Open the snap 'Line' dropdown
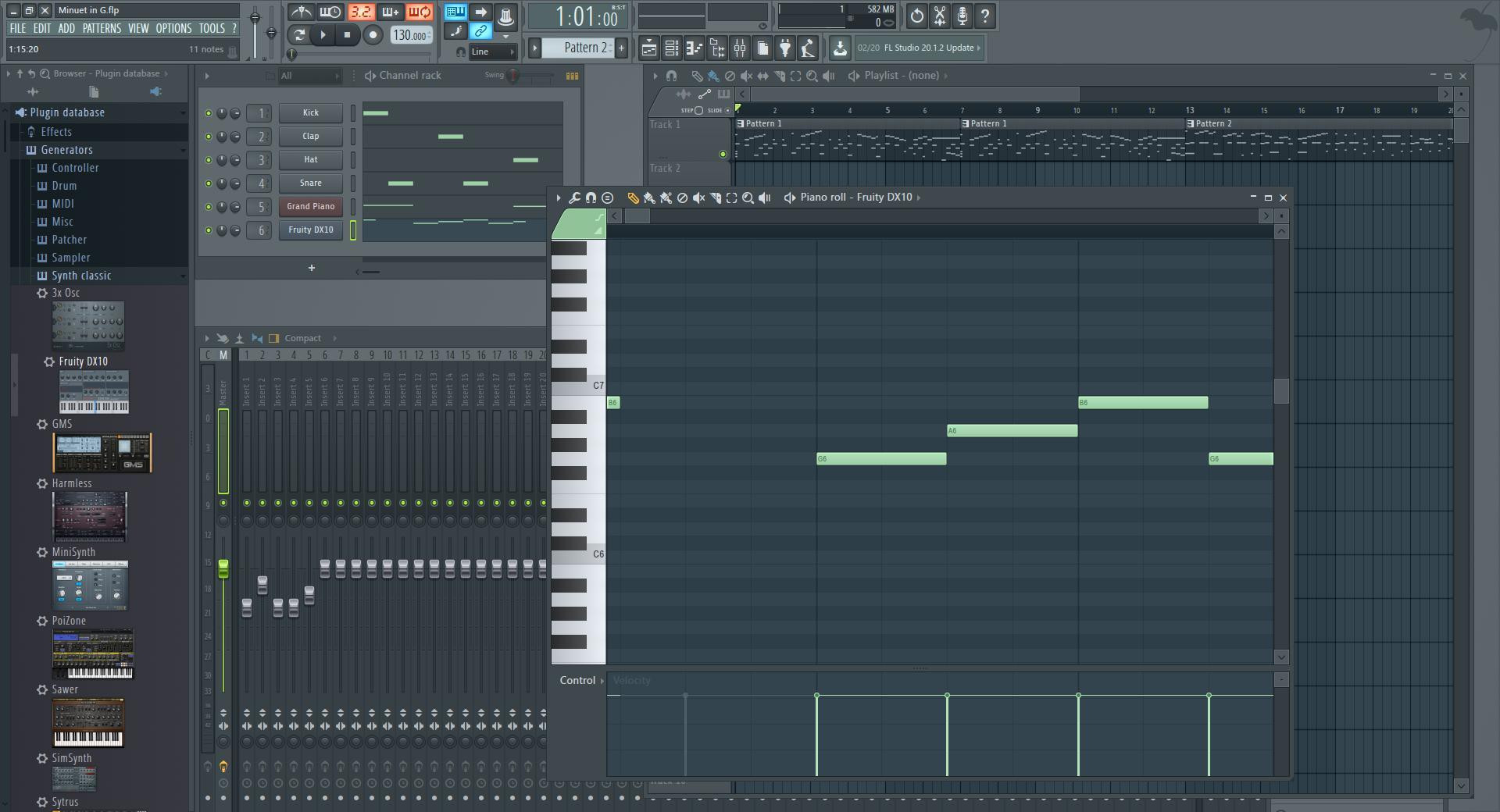1500x812 pixels. [x=492, y=52]
